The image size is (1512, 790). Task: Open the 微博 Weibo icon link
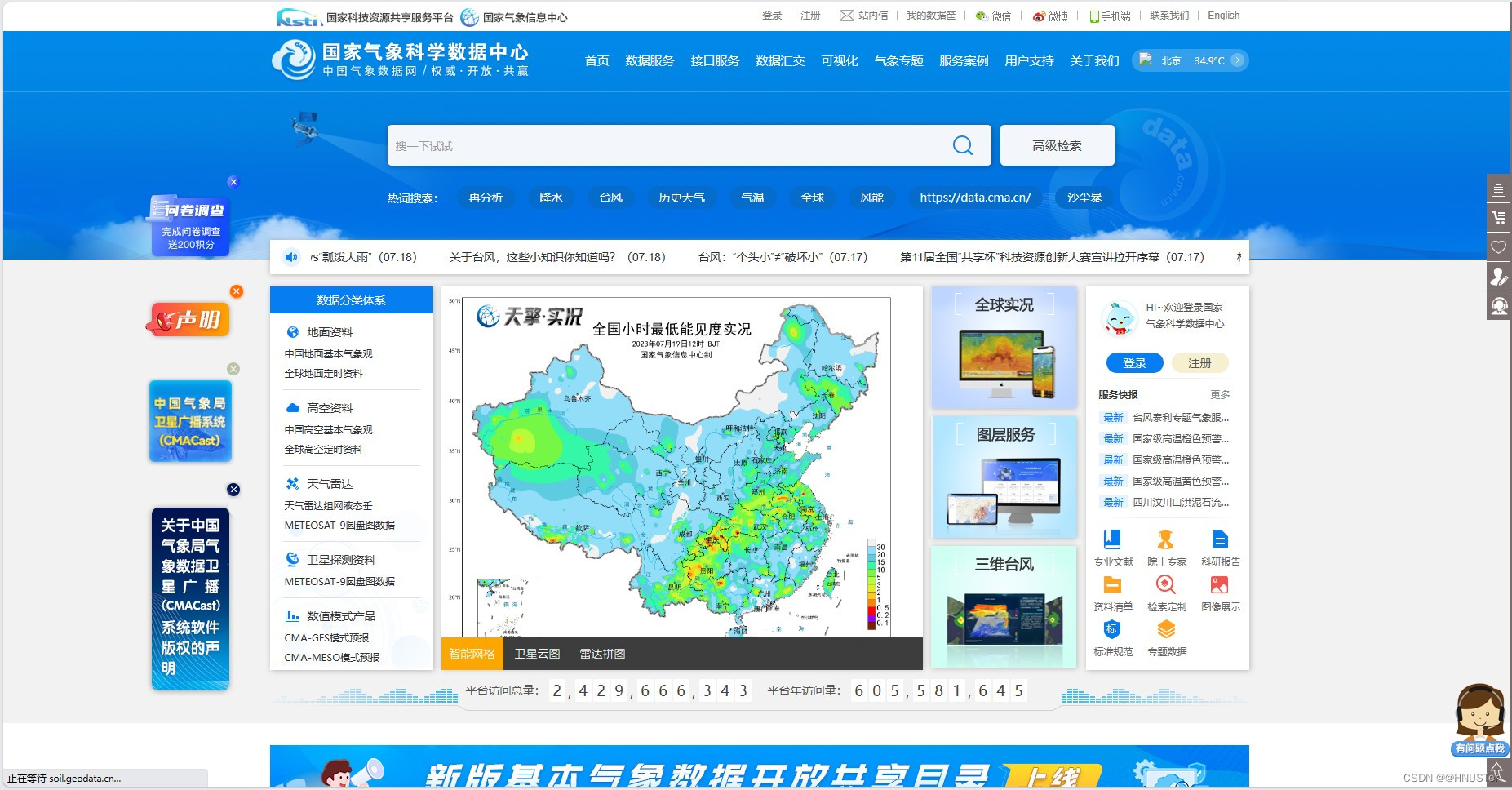[x=1050, y=16]
